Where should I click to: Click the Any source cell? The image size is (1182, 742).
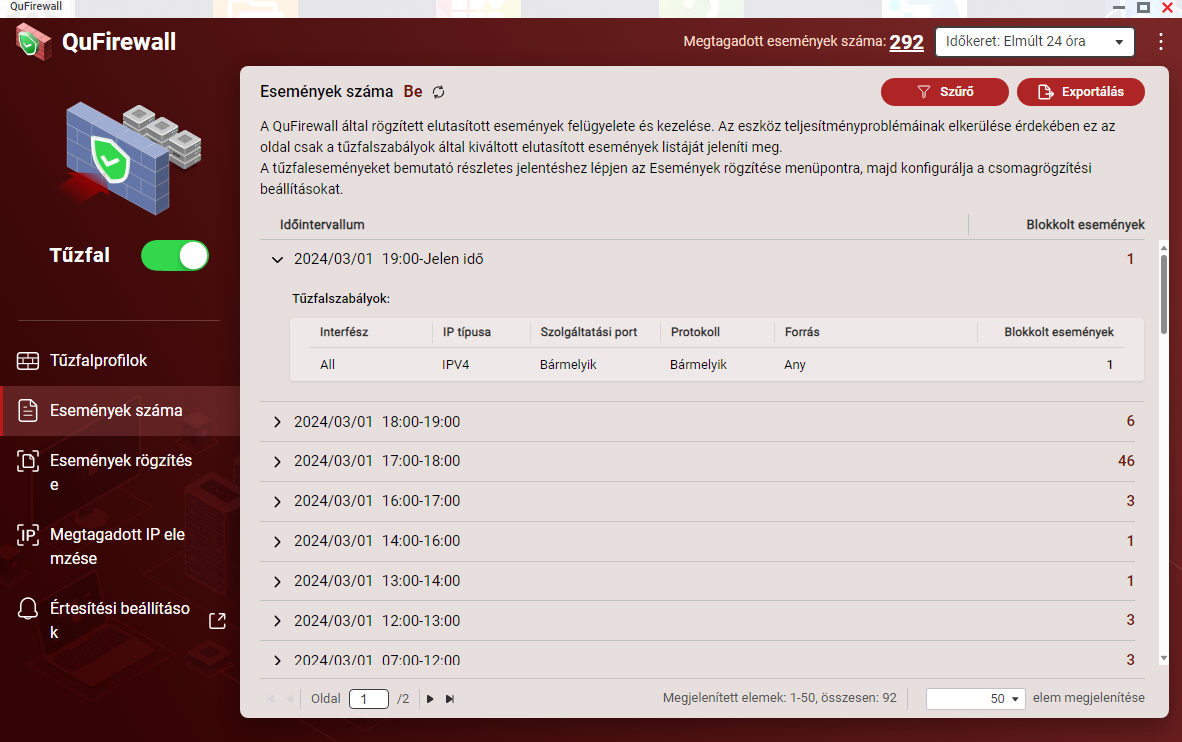[795, 365]
